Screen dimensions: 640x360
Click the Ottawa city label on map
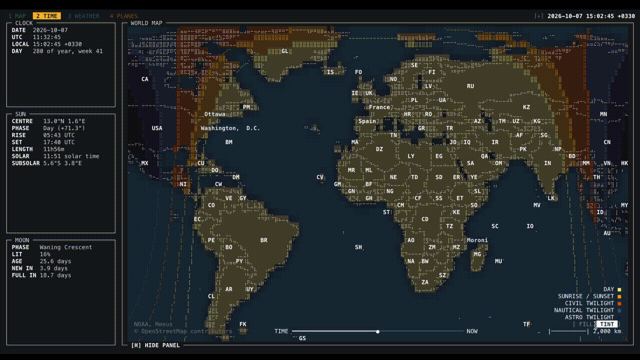coord(215,114)
